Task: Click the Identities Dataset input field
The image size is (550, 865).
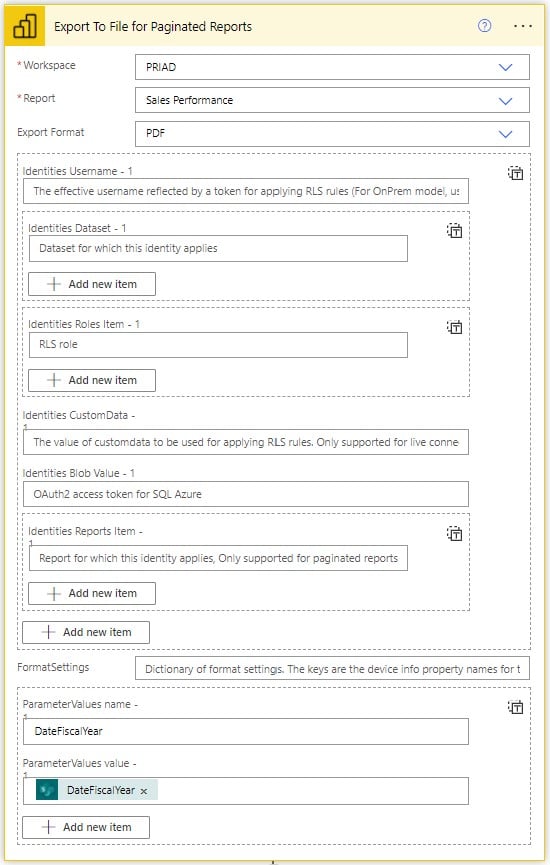Action: (x=218, y=248)
